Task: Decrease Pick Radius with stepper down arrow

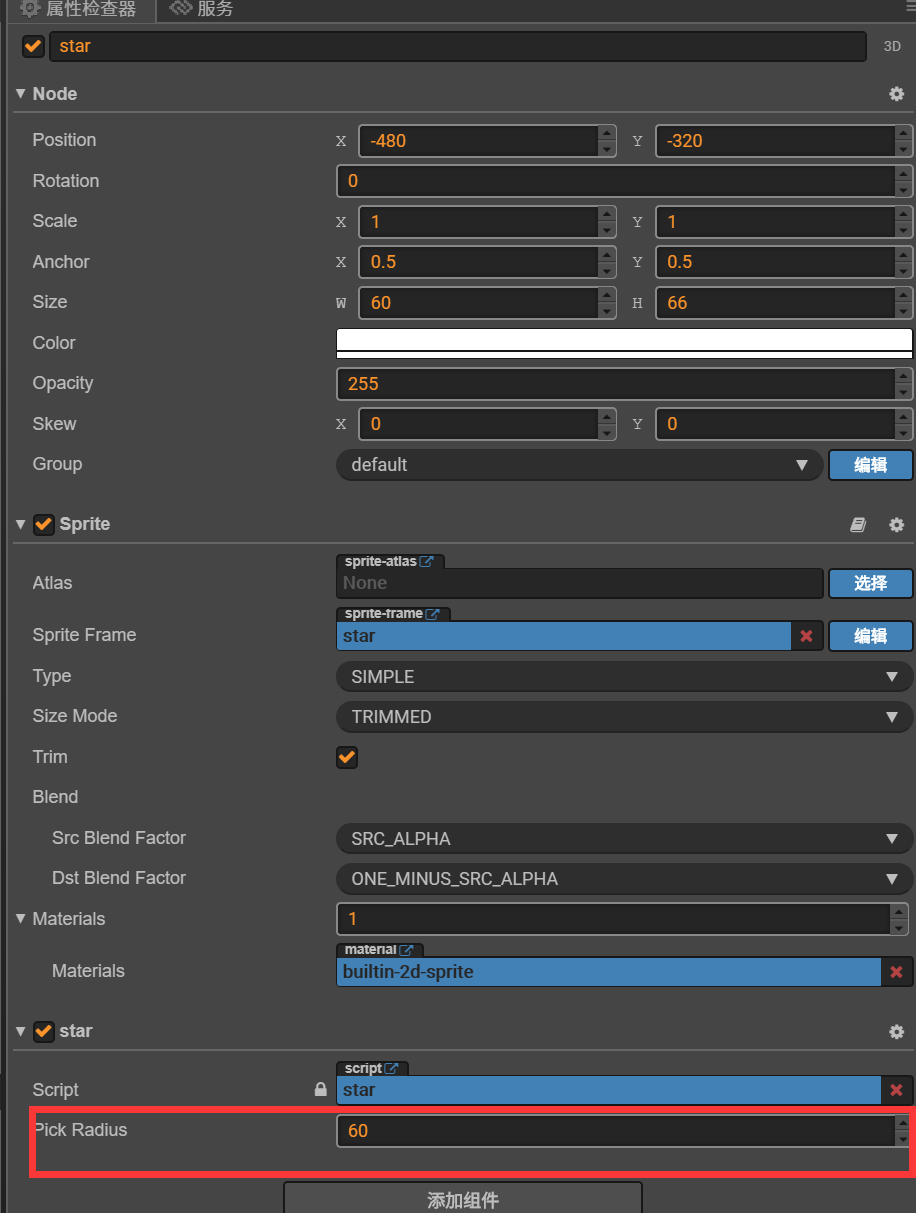Action: [x=904, y=1139]
